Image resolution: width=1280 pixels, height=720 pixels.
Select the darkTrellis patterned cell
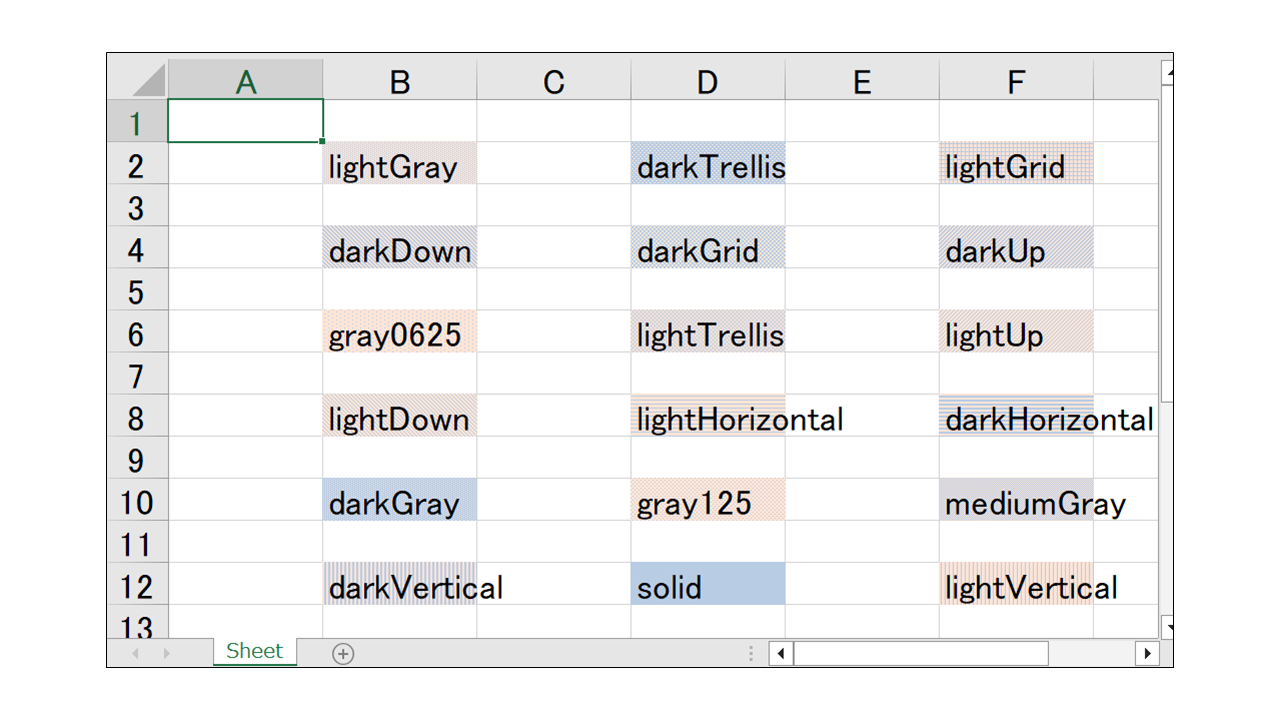pos(707,165)
